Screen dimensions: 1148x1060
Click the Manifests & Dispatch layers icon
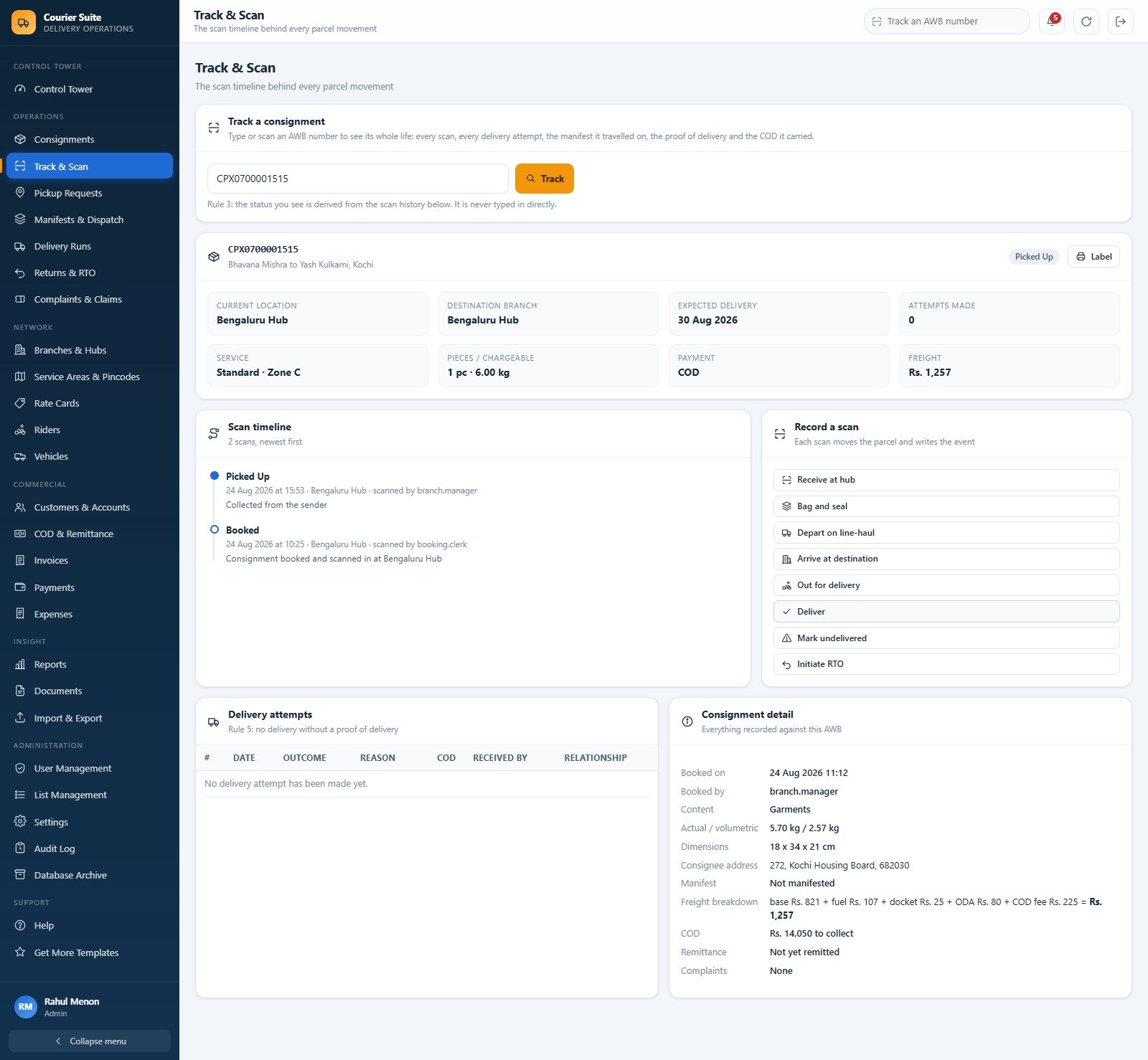pyautogui.click(x=20, y=219)
